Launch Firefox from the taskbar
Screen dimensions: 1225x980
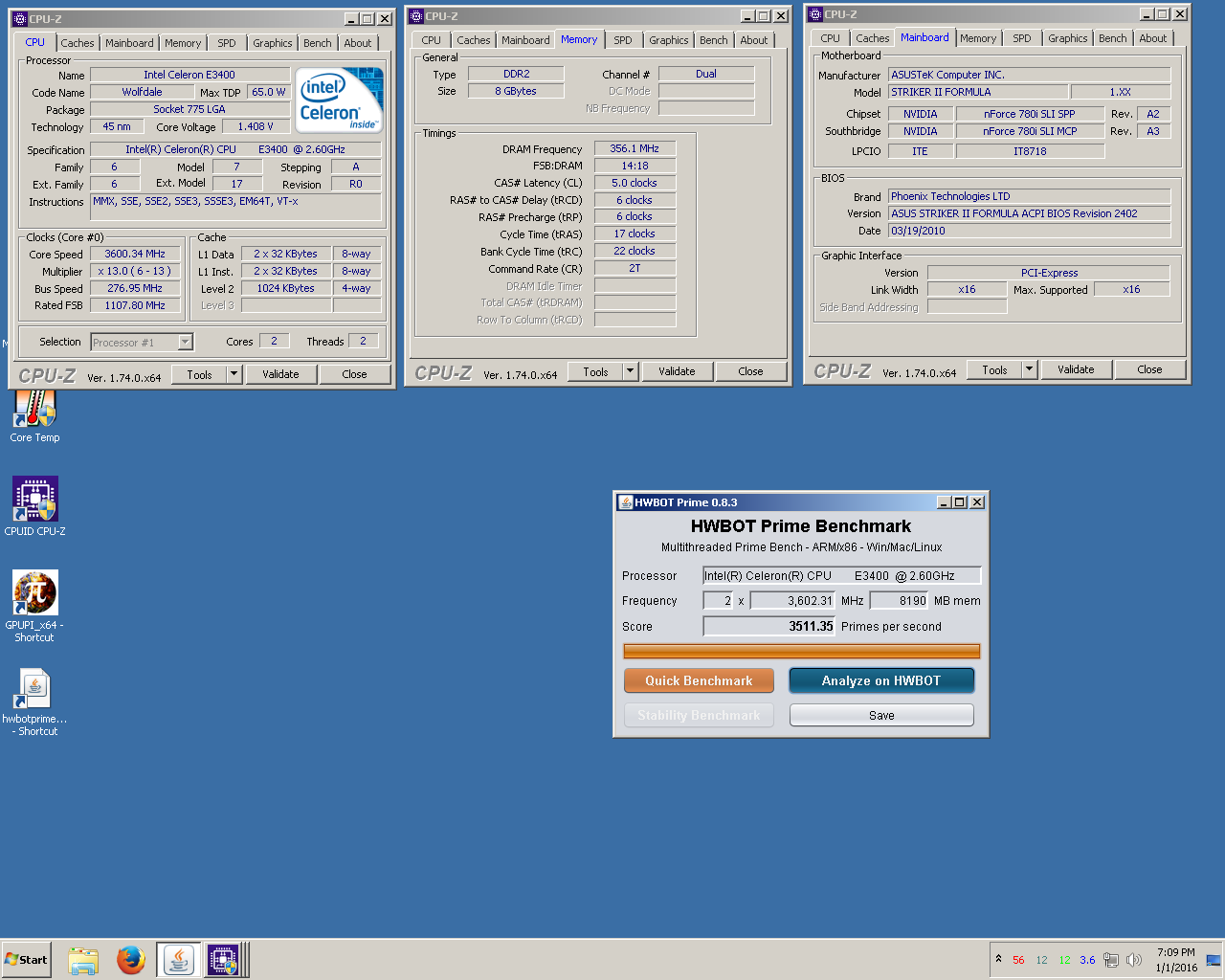point(131,960)
